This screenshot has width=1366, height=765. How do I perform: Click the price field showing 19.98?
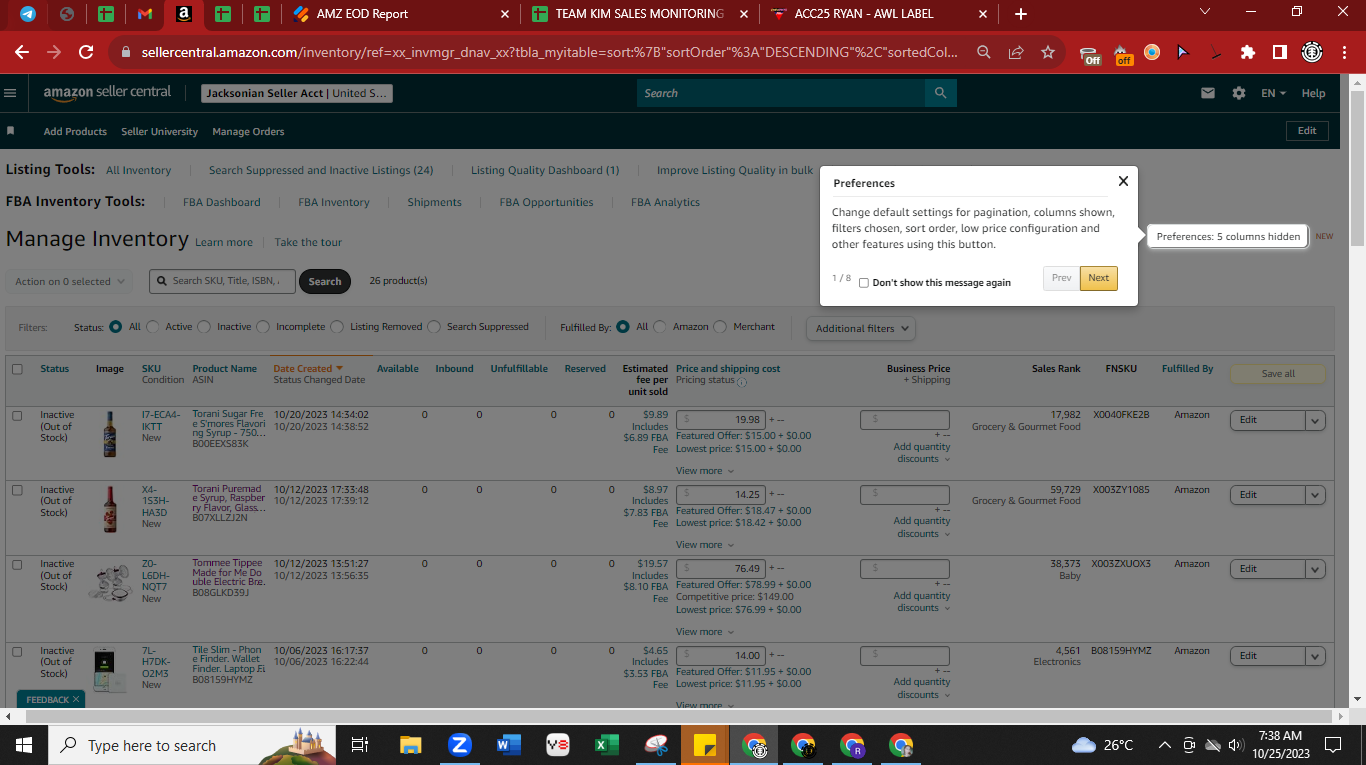pos(721,420)
